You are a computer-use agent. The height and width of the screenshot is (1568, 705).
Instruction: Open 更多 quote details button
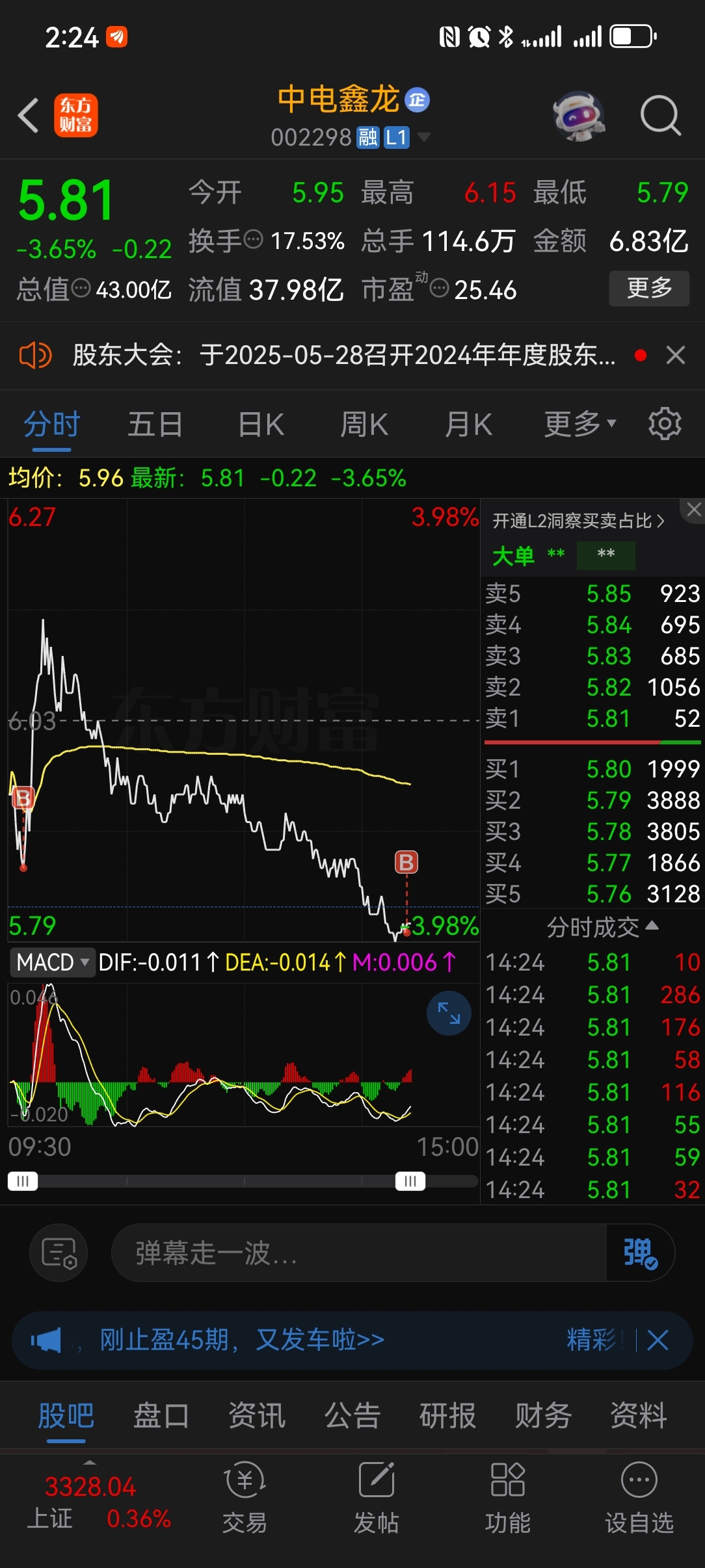(x=649, y=288)
